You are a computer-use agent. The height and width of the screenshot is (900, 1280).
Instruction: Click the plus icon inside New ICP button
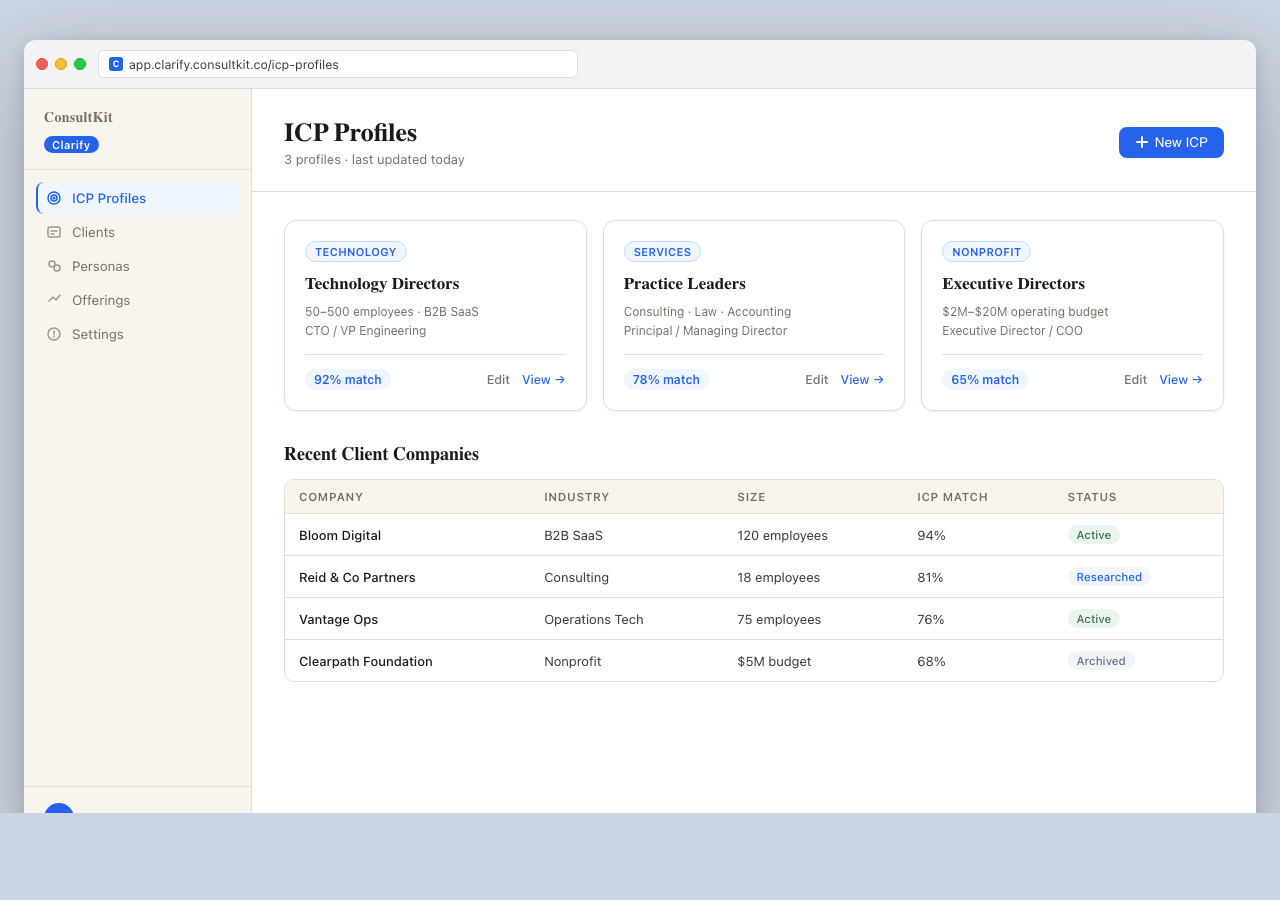(x=1140, y=142)
